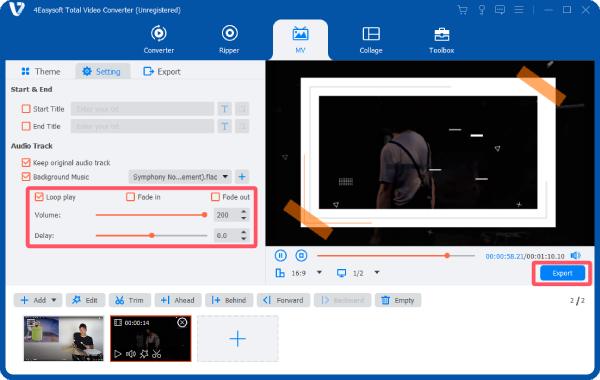The height and width of the screenshot is (380, 600).
Task: Click the Edit button
Action: [x=85, y=300]
